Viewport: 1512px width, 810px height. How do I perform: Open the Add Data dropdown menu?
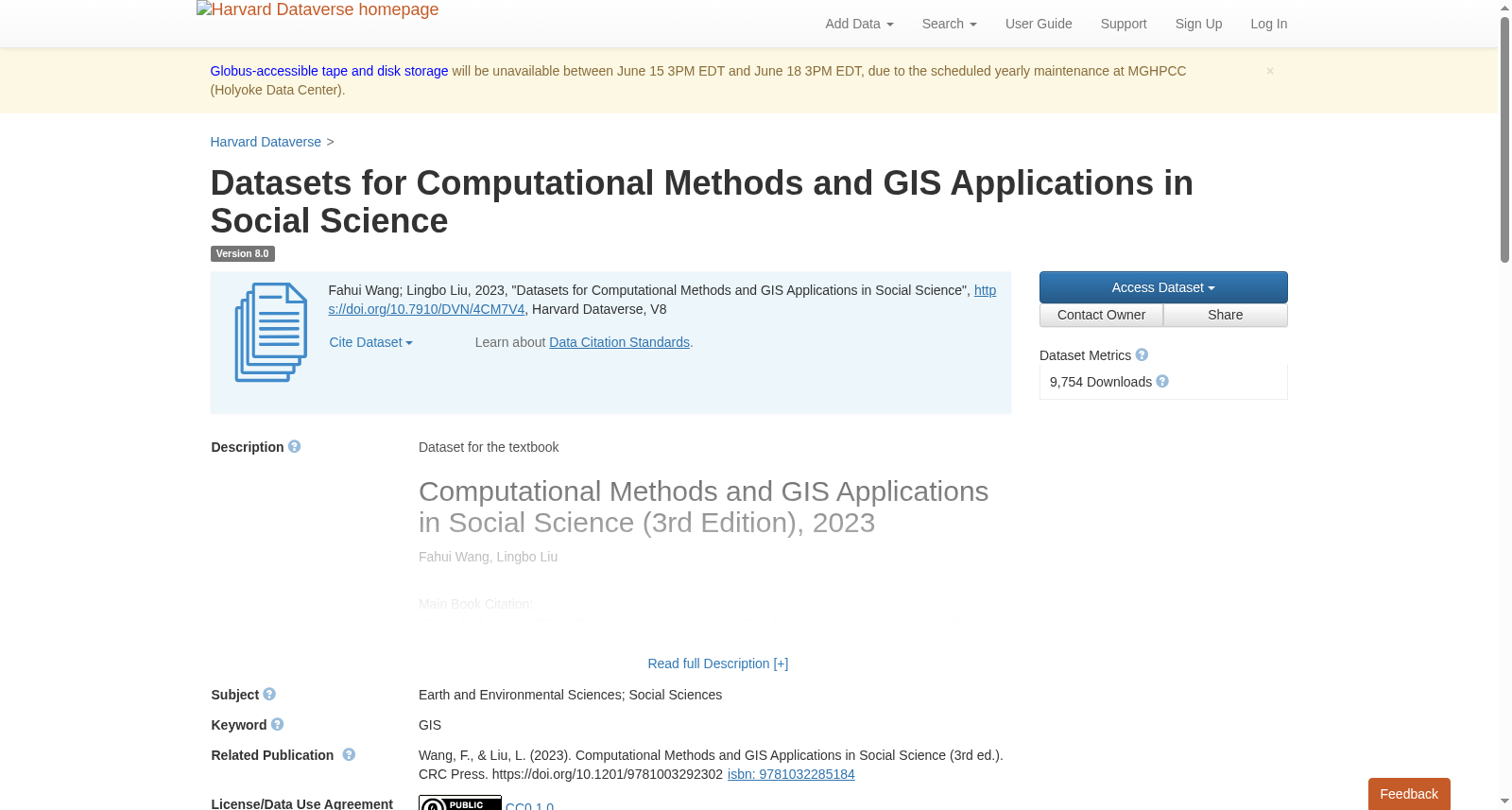[859, 24]
